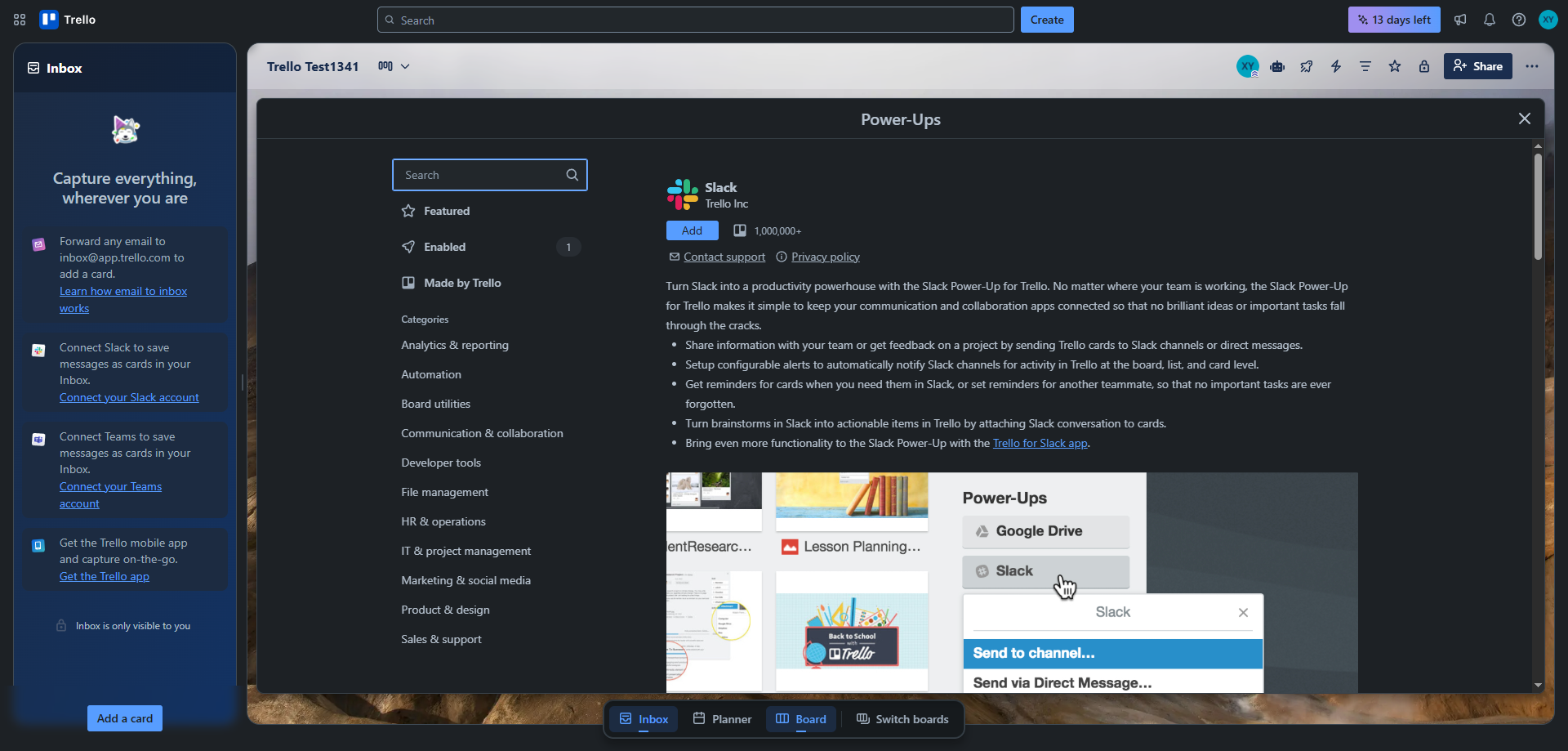Click the Power-Ups dialog scrollbar
This screenshot has height=751, width=1568.
(1538, 207)
